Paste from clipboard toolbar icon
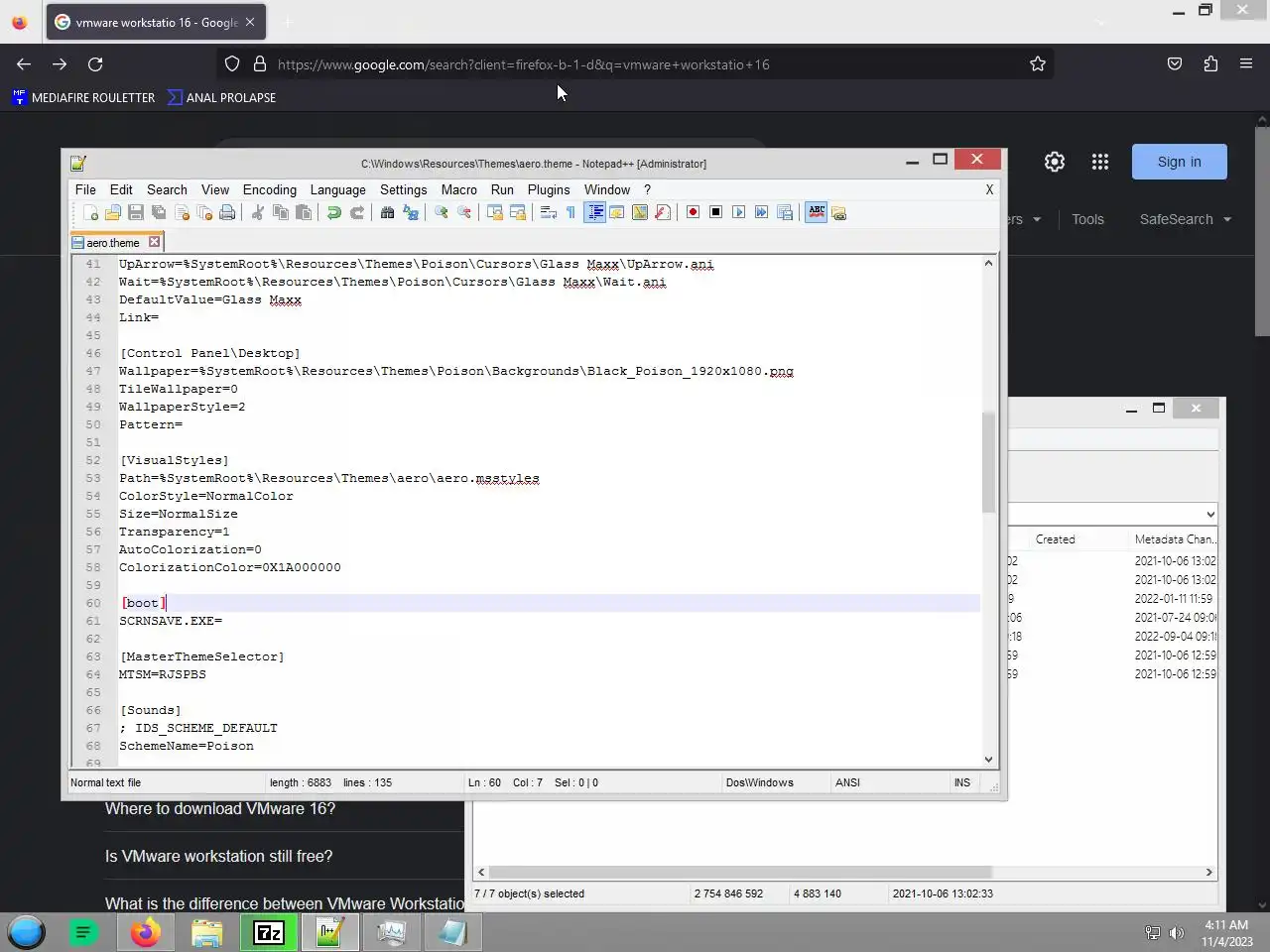Image resolution: width=1270 pixels, height=952 pixels. (304, 212)
